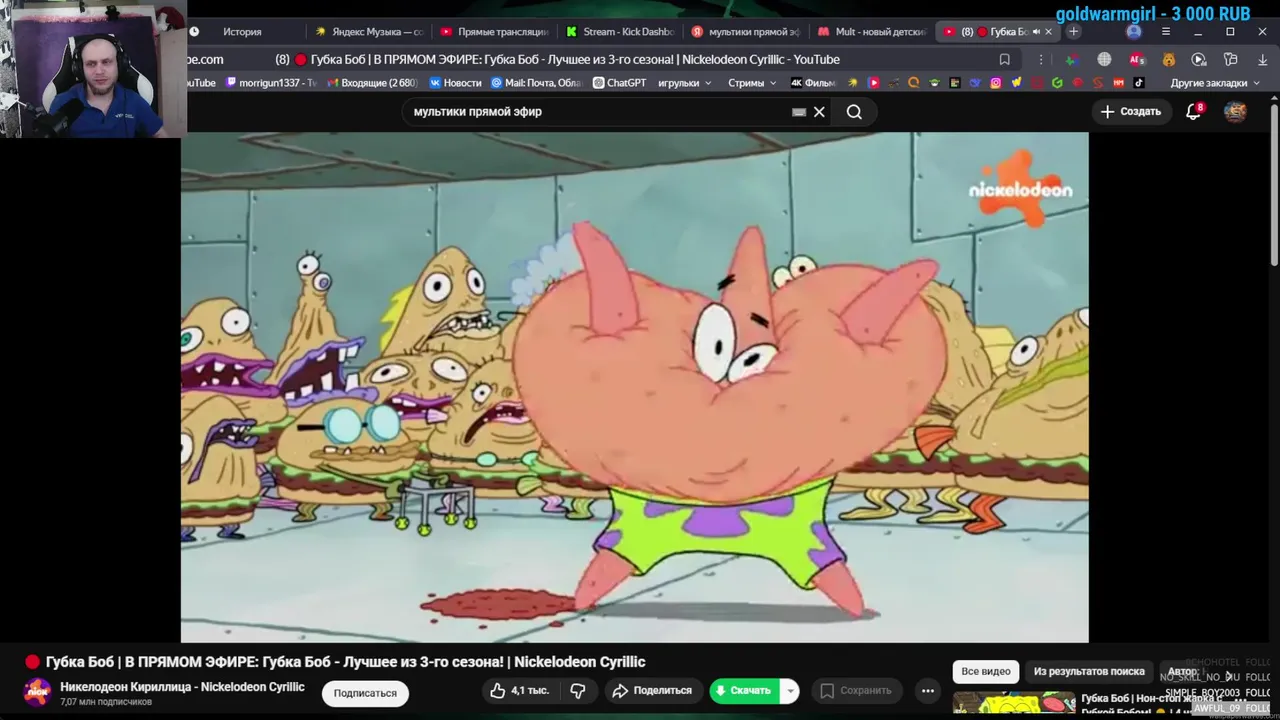Click the globe extension icon in toolbar
Image resolution: width=1280 pixels, height=720 pixels.
pyautogui.click(x=1104, y=59)
